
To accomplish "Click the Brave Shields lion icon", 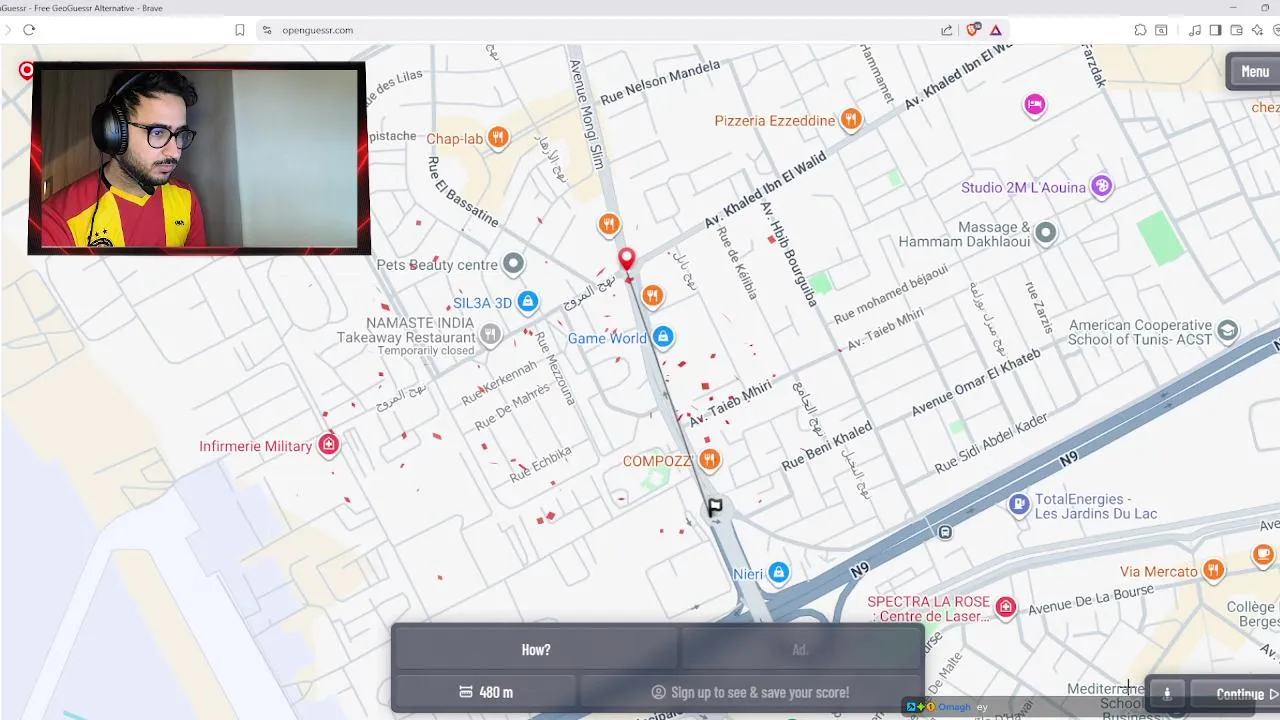I will click(973, 30).
